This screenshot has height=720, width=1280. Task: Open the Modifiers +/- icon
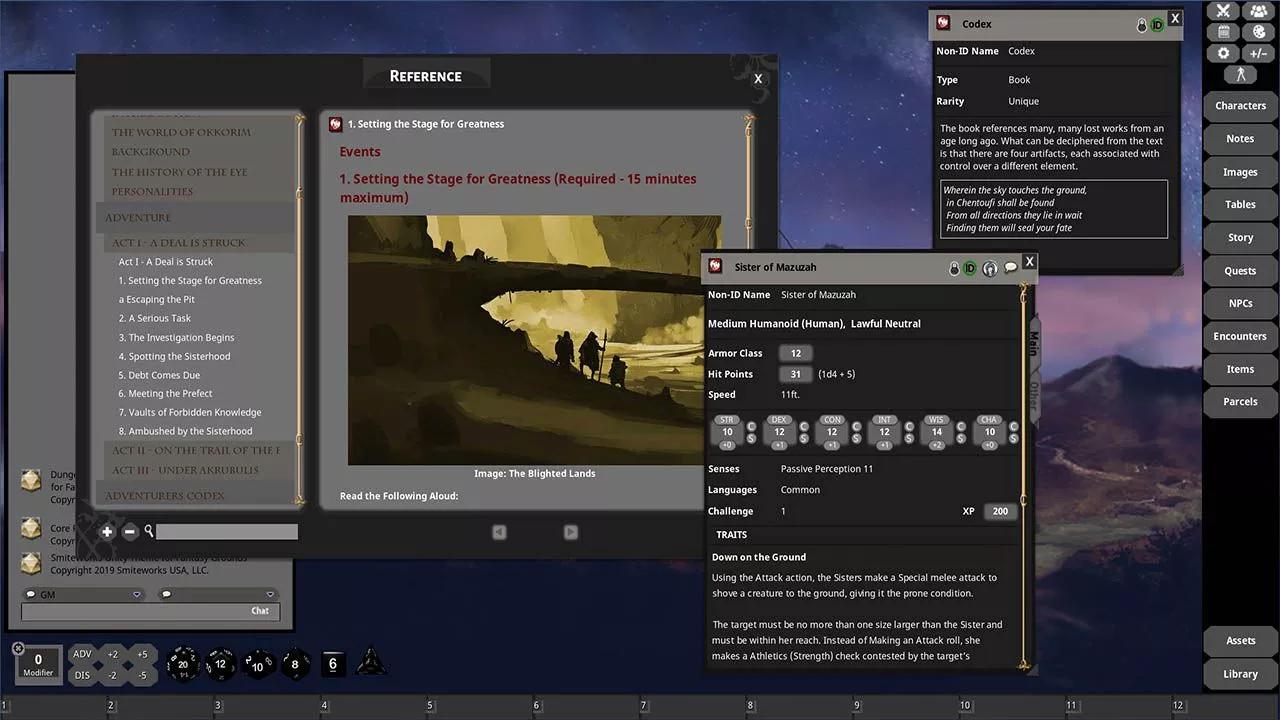1258,53
